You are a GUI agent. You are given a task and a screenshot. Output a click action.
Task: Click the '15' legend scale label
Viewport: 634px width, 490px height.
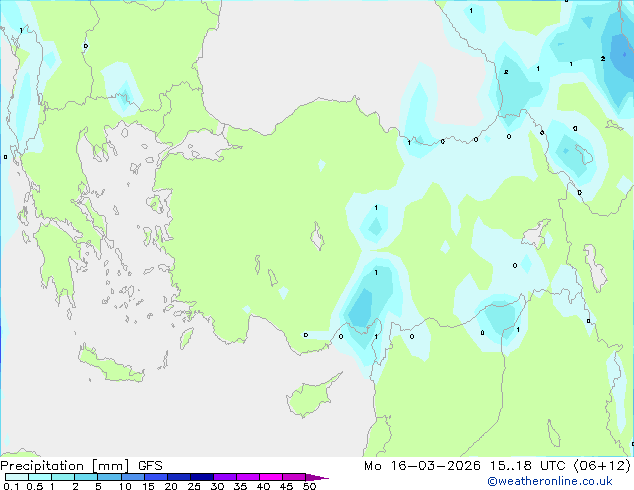148,486
